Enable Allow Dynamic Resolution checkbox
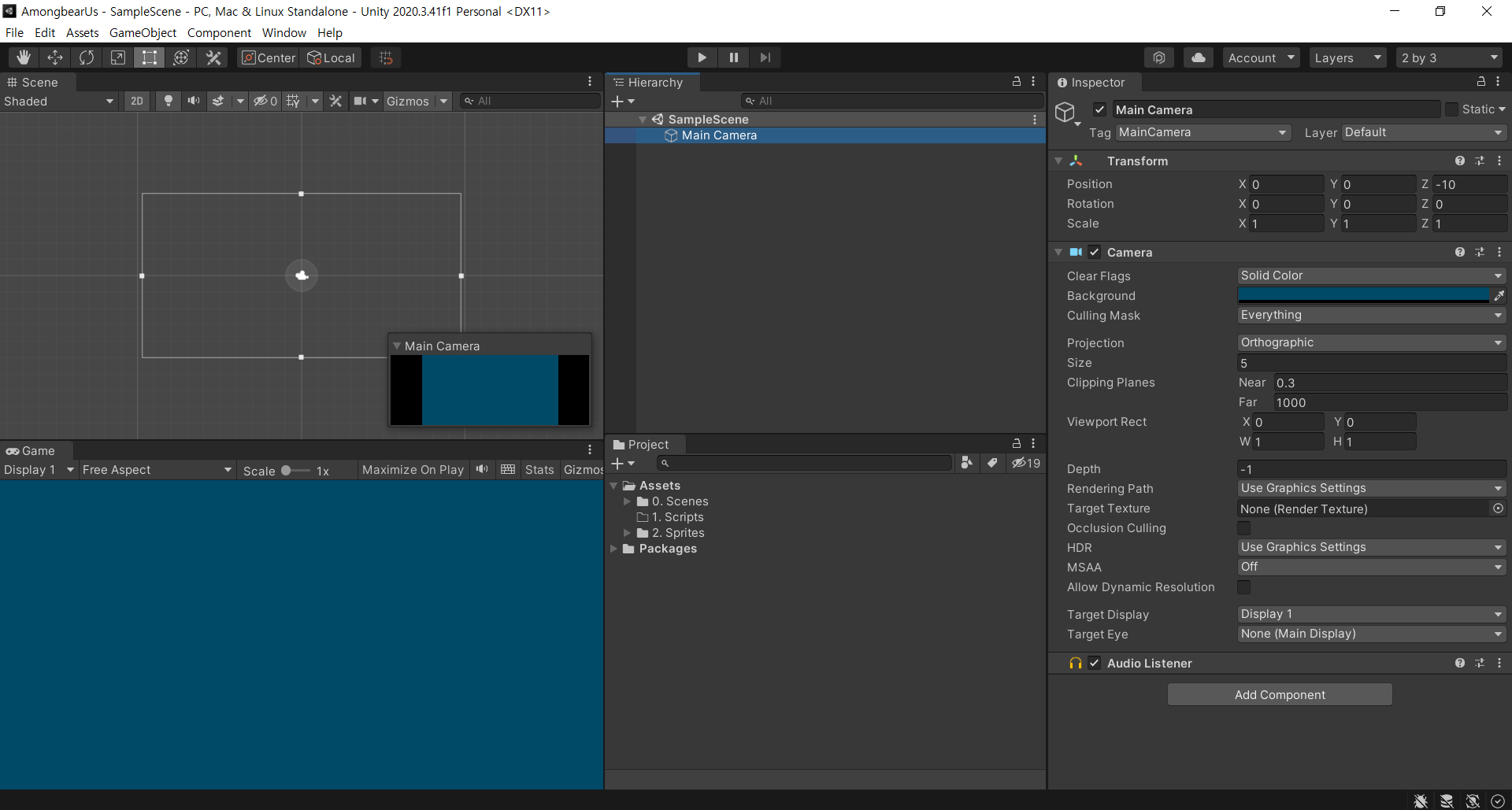The image size is (1512, 810). tap(1244, 587)
